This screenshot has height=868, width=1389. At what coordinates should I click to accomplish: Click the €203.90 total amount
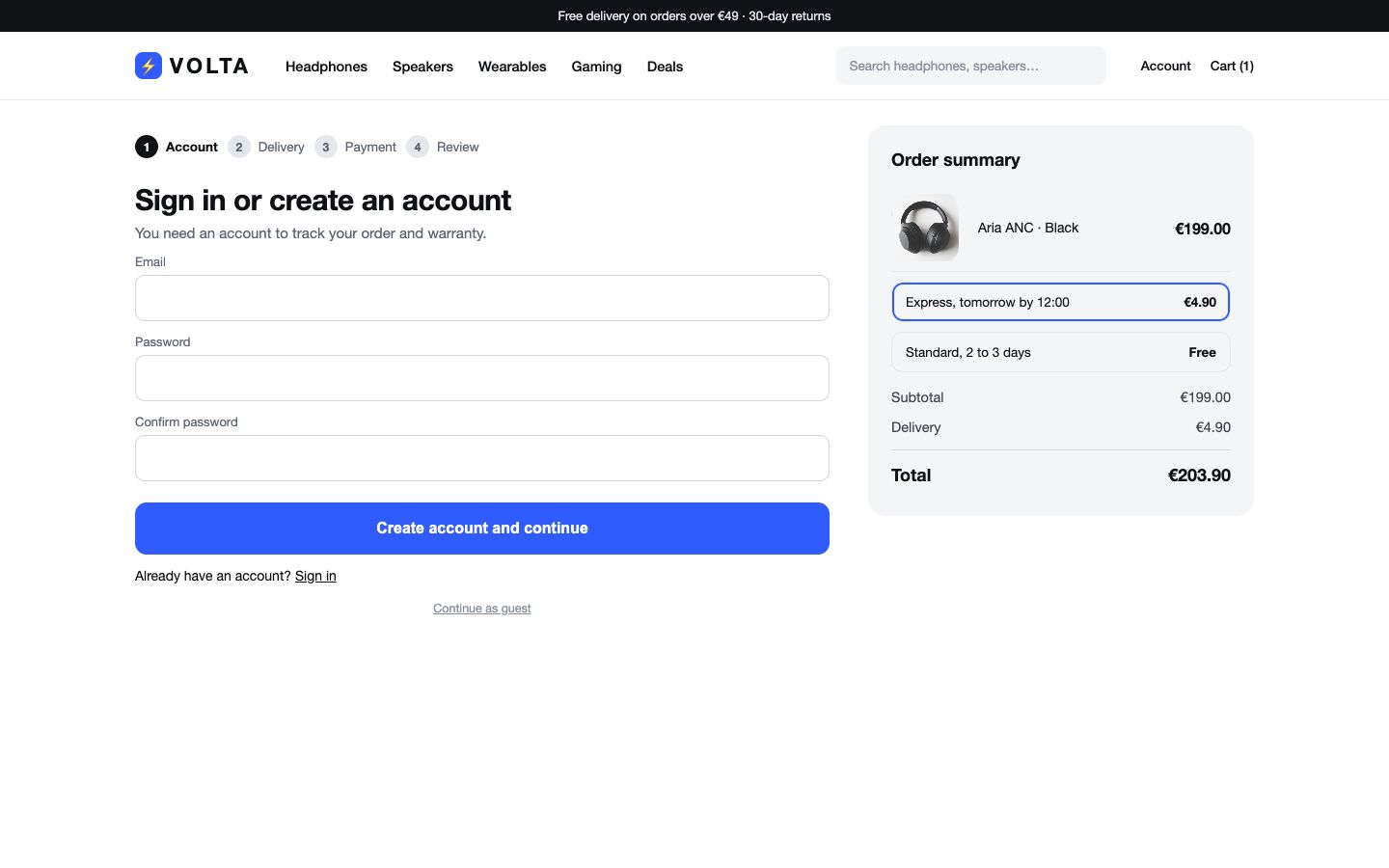tap(1199, 475)
